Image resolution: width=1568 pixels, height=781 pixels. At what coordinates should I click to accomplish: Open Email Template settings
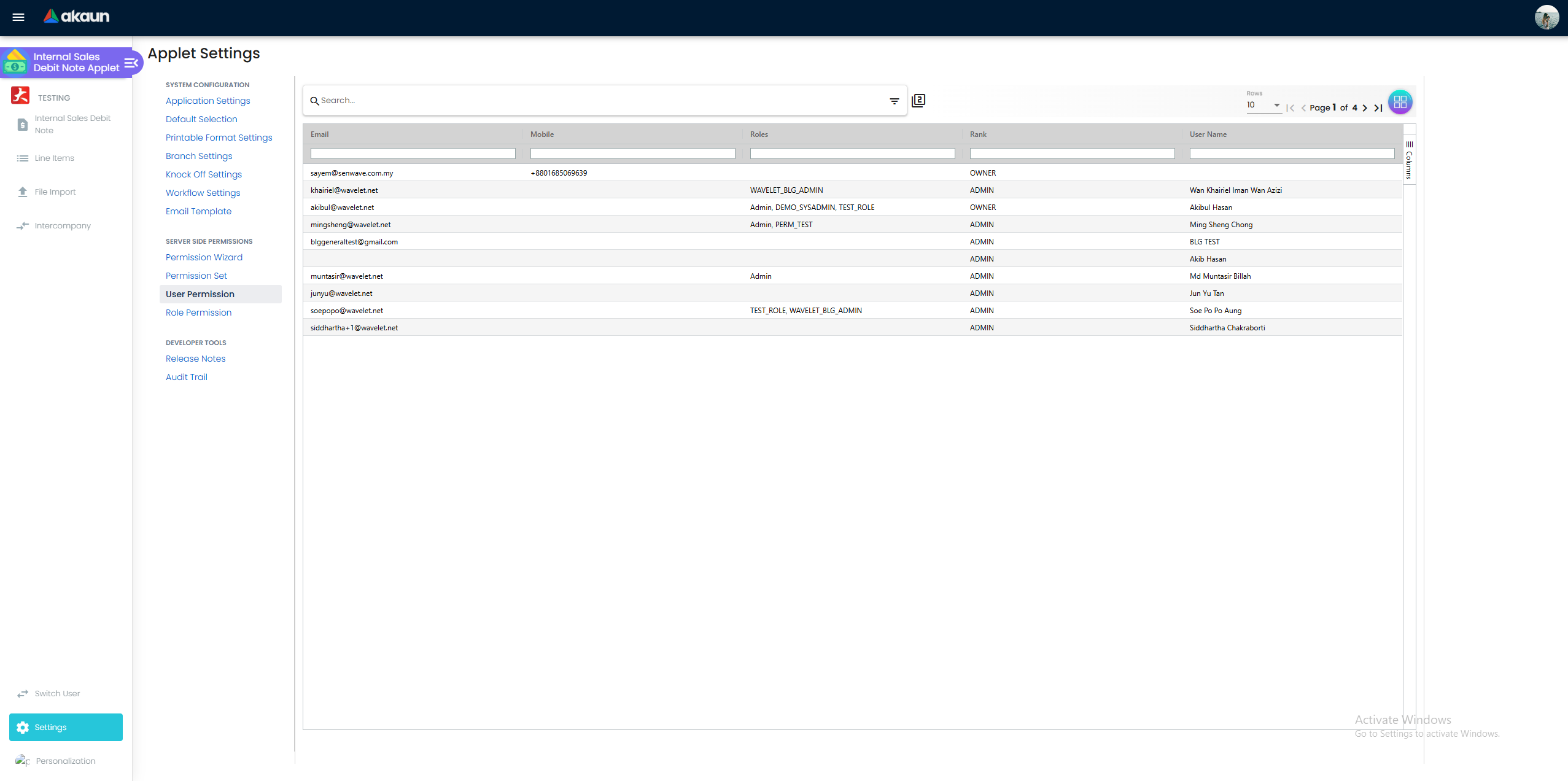pos(199,211)
